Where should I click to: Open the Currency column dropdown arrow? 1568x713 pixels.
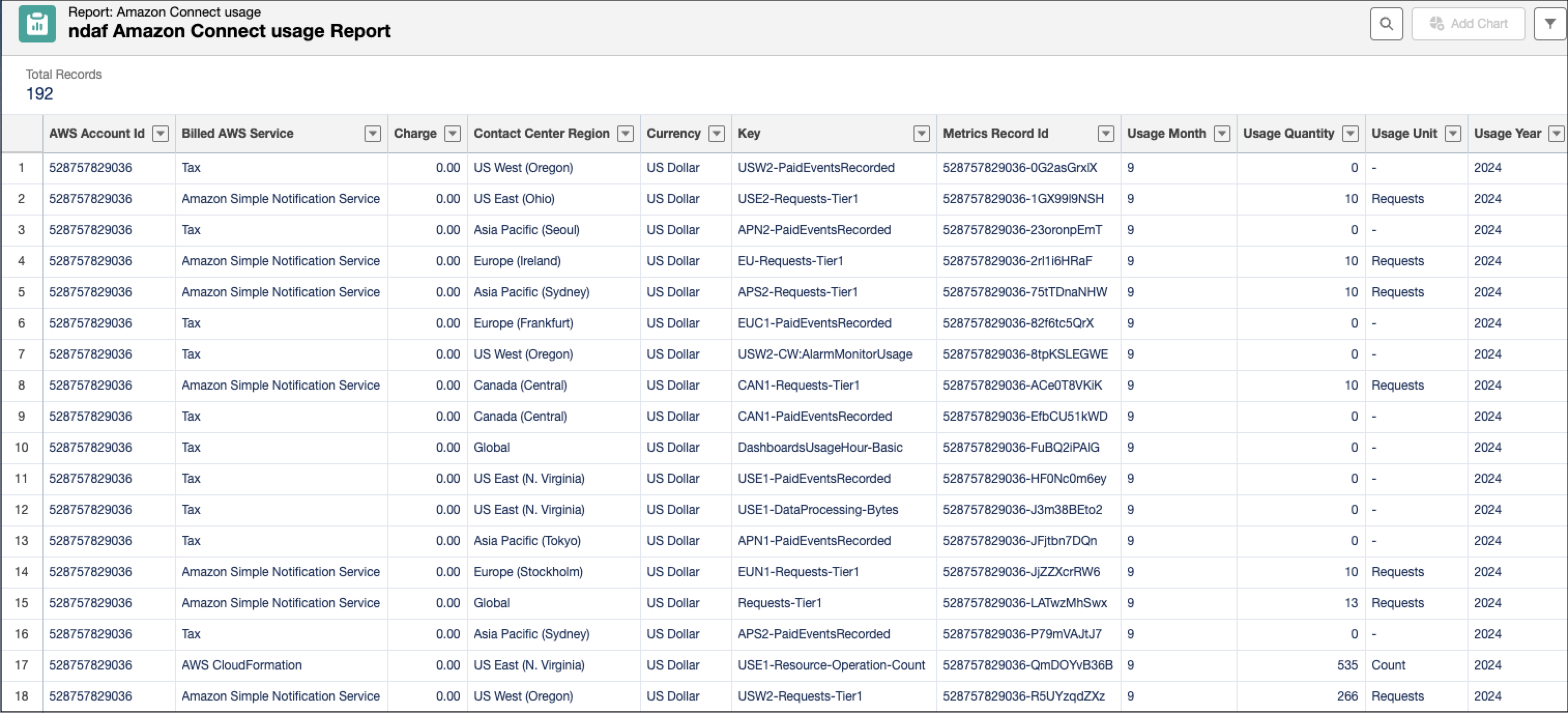717,133
